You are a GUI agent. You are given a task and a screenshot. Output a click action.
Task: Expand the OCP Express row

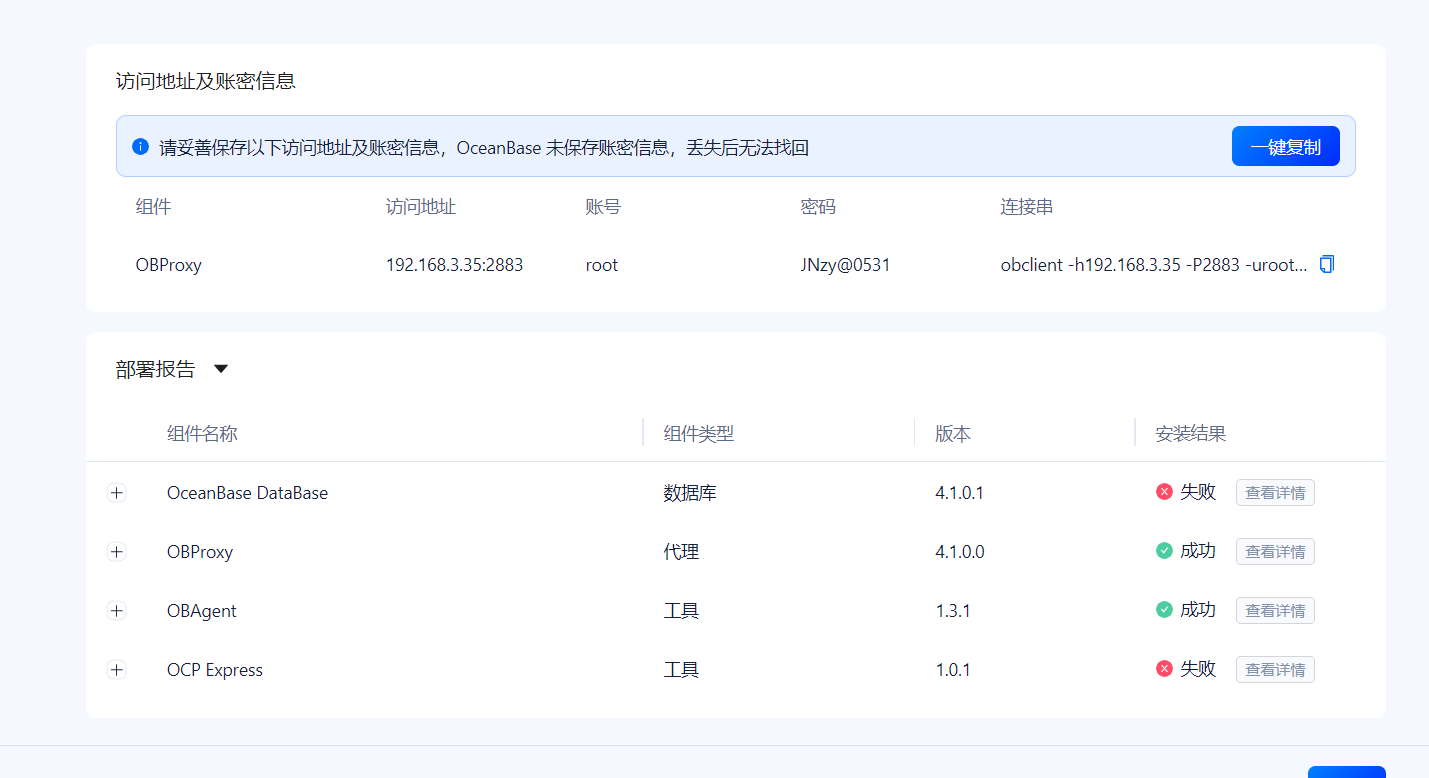pos(117,670)
